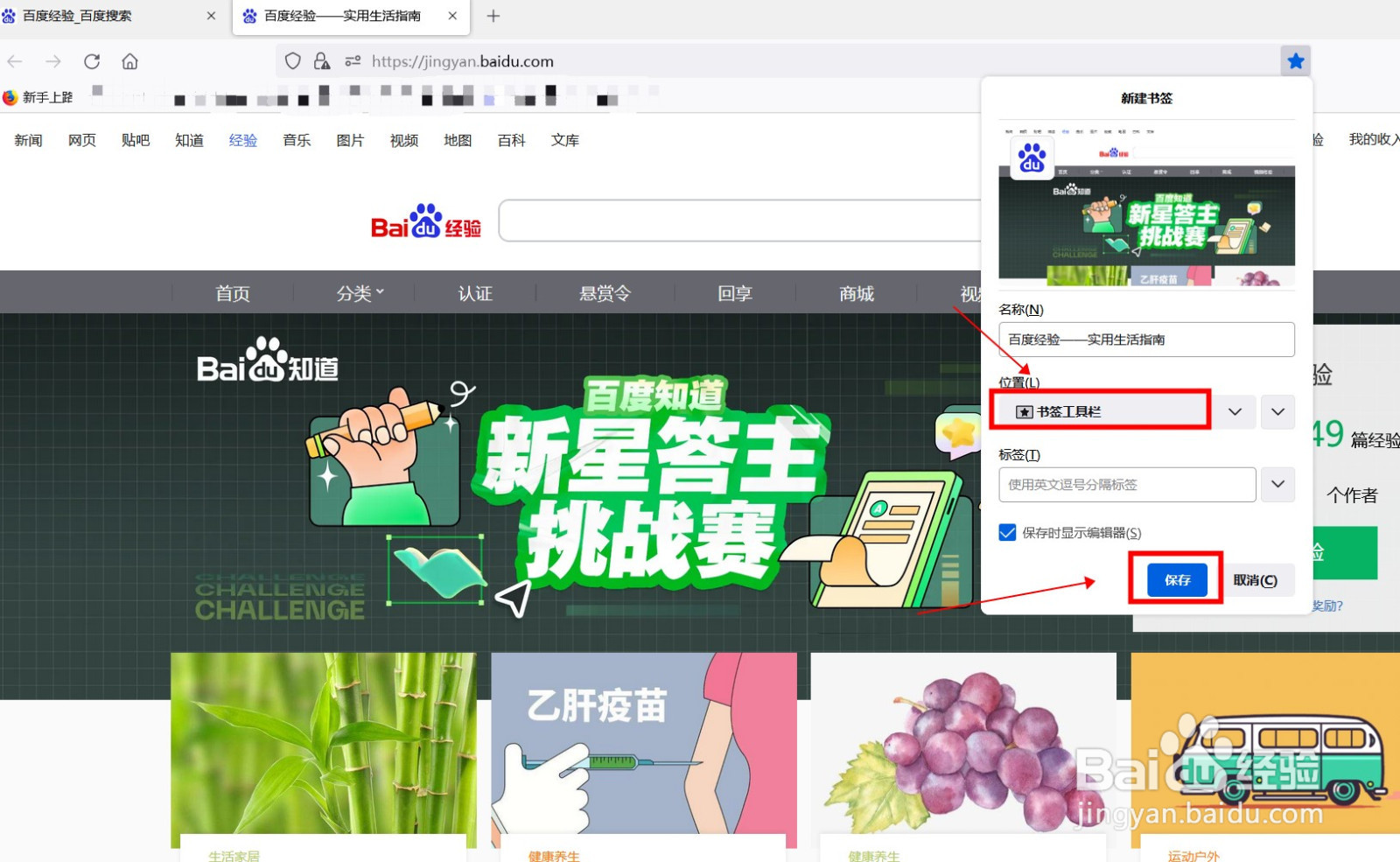Open 回享 in the navigation bar
This screenshot has width=1400, height=862.
[x=735, y=293]
